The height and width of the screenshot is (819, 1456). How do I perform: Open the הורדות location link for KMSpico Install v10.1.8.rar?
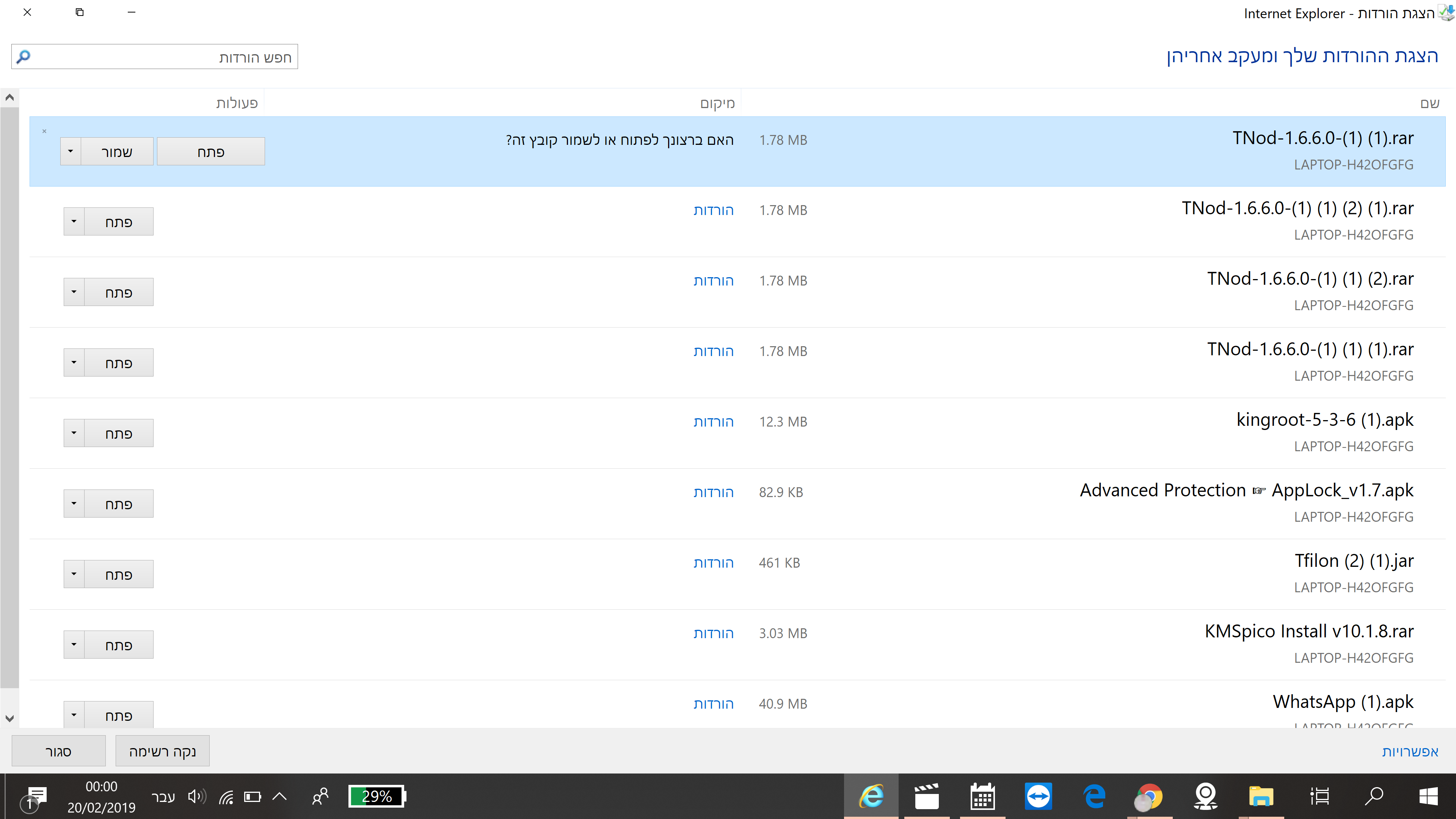point(713,634)
